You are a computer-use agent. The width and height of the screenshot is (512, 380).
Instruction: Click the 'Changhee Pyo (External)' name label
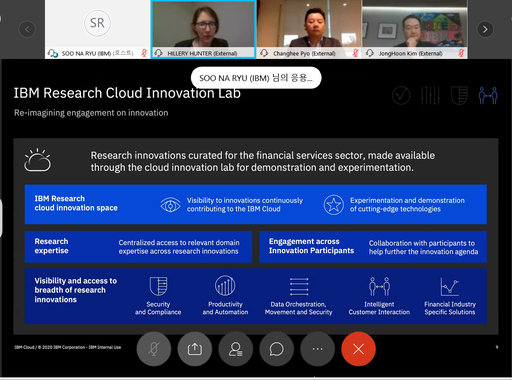pyautogui.click(x=304, y=53)
